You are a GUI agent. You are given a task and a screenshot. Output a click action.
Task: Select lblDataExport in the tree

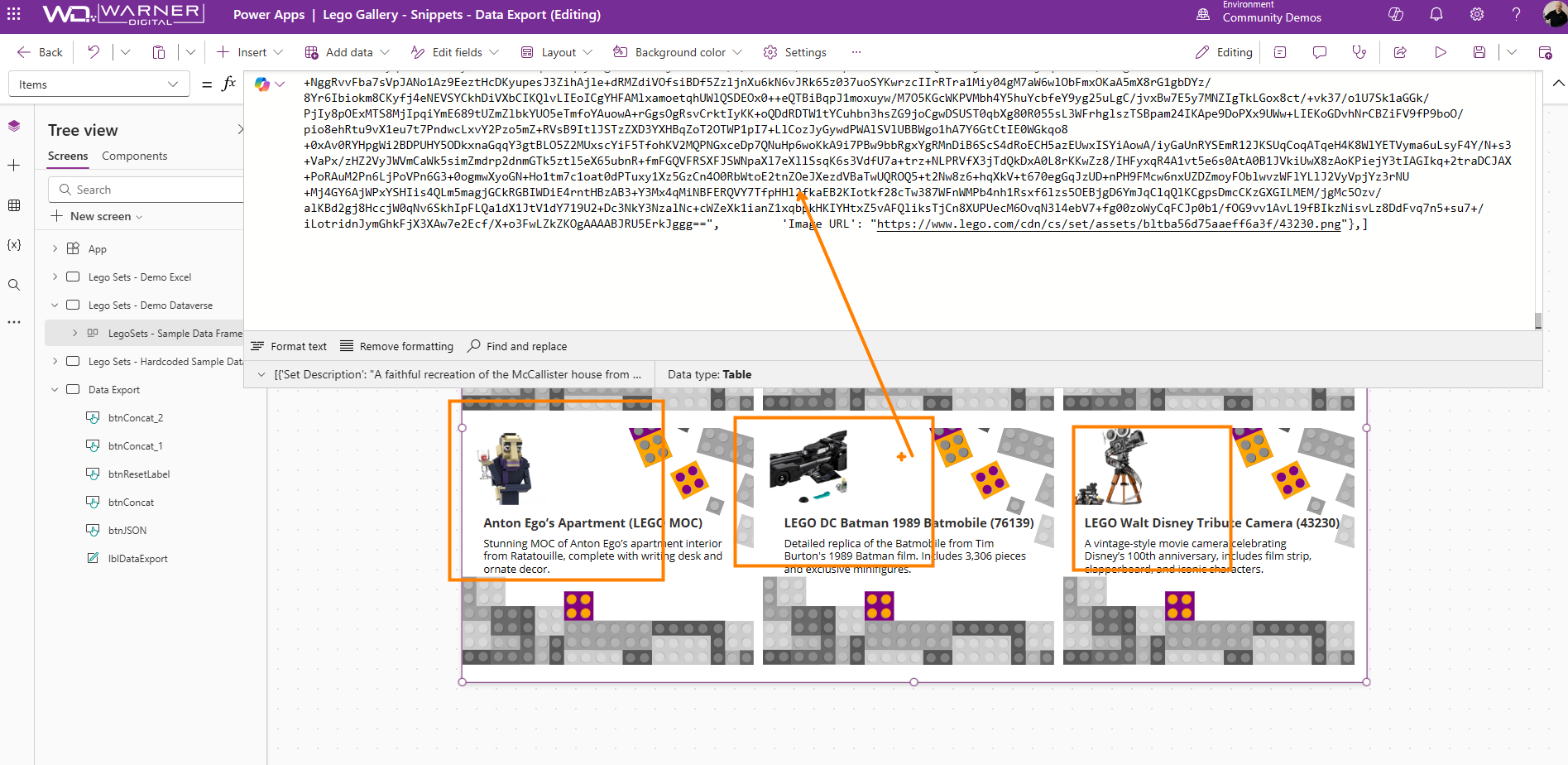point(137,558)
